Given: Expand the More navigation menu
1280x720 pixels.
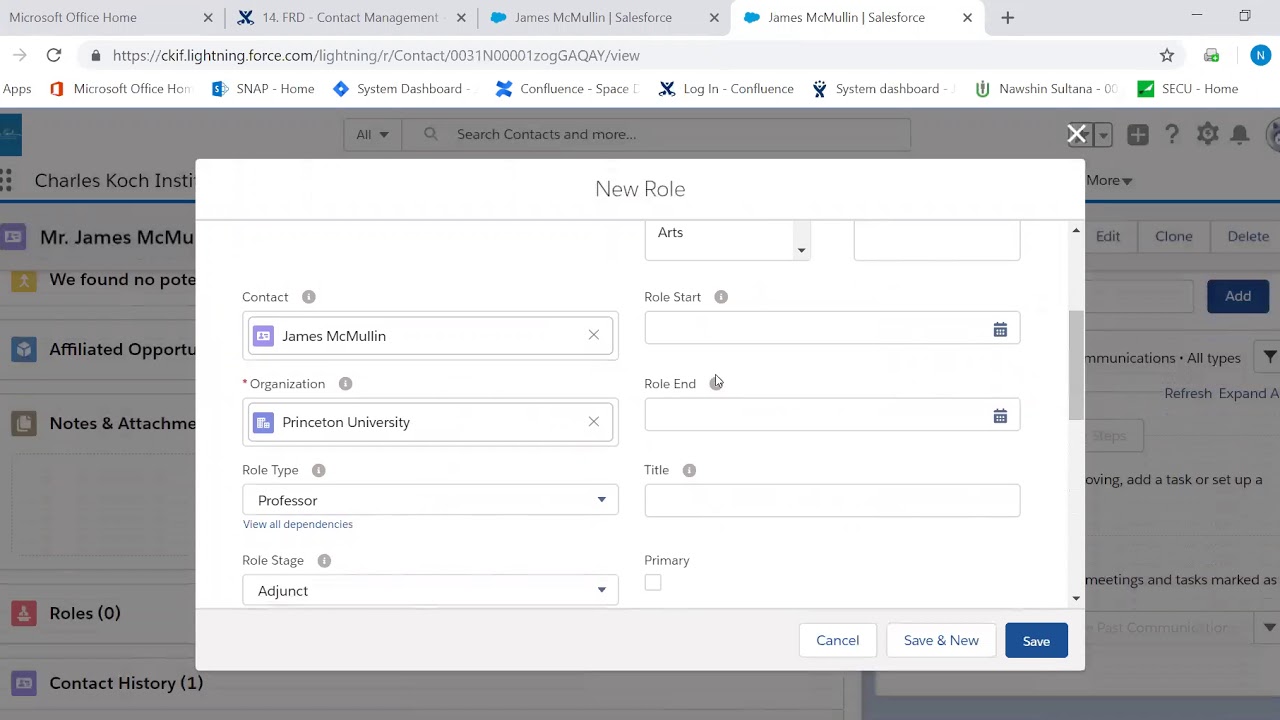Looking at the screenshot, I should pos(1109,180).
